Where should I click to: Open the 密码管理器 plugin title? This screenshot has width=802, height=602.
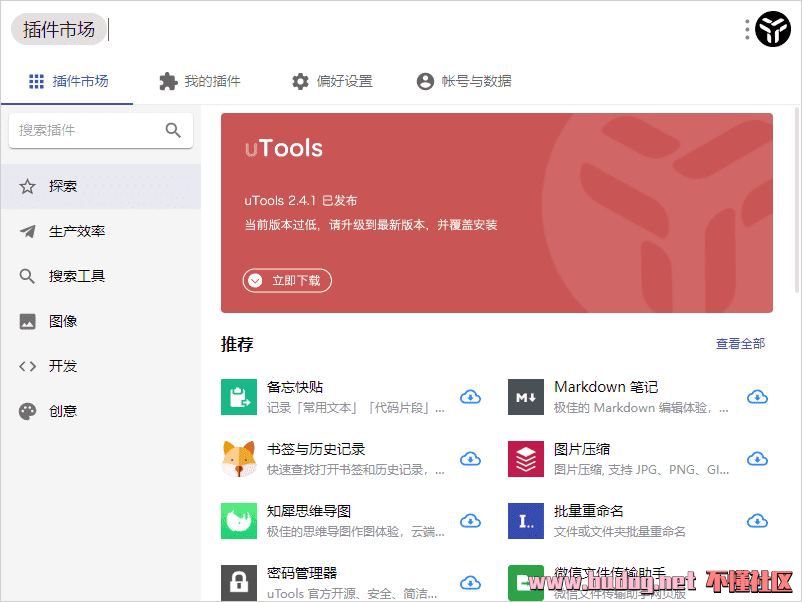coord(302,573)
